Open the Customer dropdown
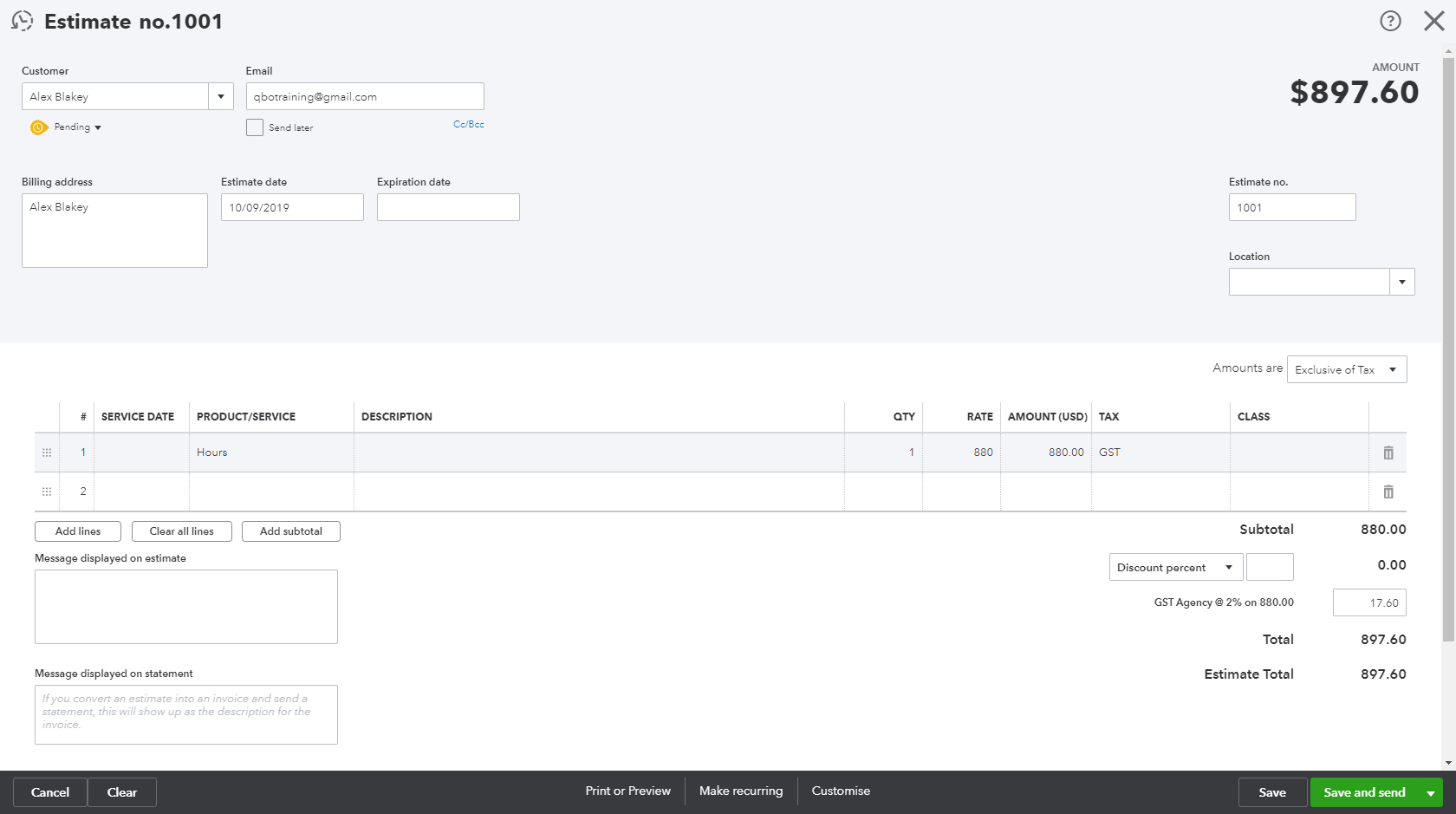The image size is (1456, 814). click(x=221, y=95)
